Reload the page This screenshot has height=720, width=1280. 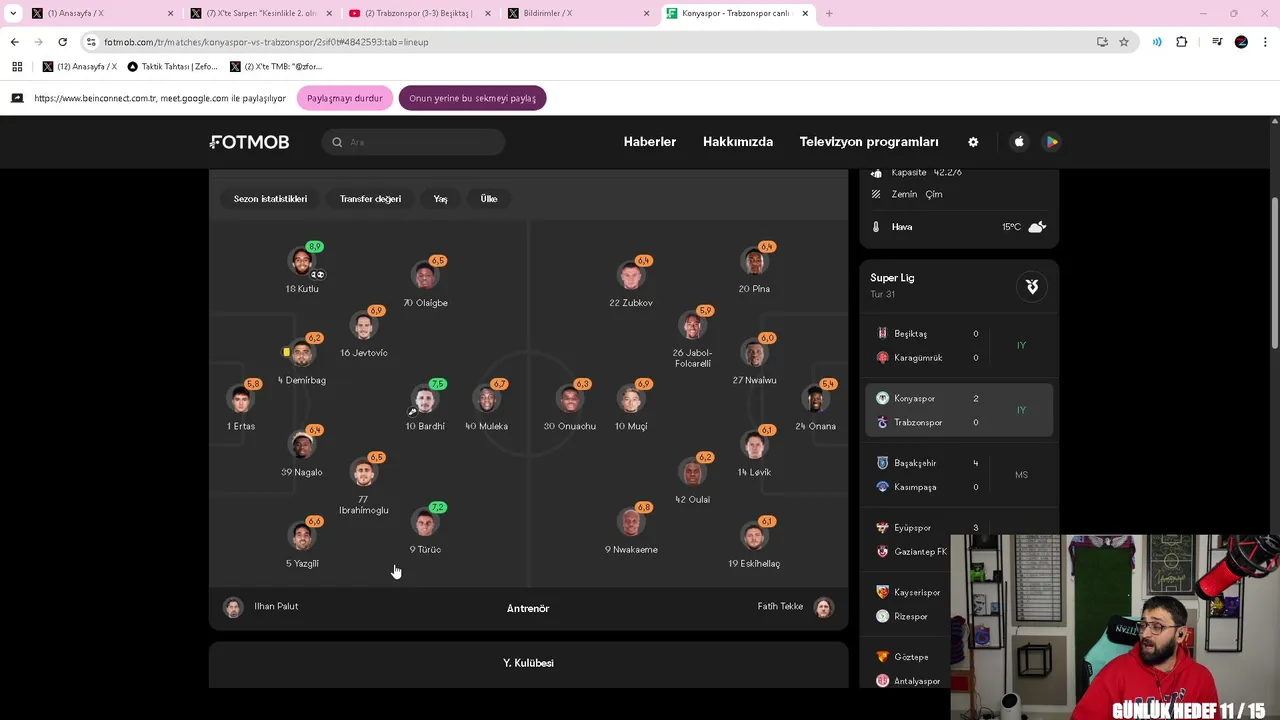(62, 42)
